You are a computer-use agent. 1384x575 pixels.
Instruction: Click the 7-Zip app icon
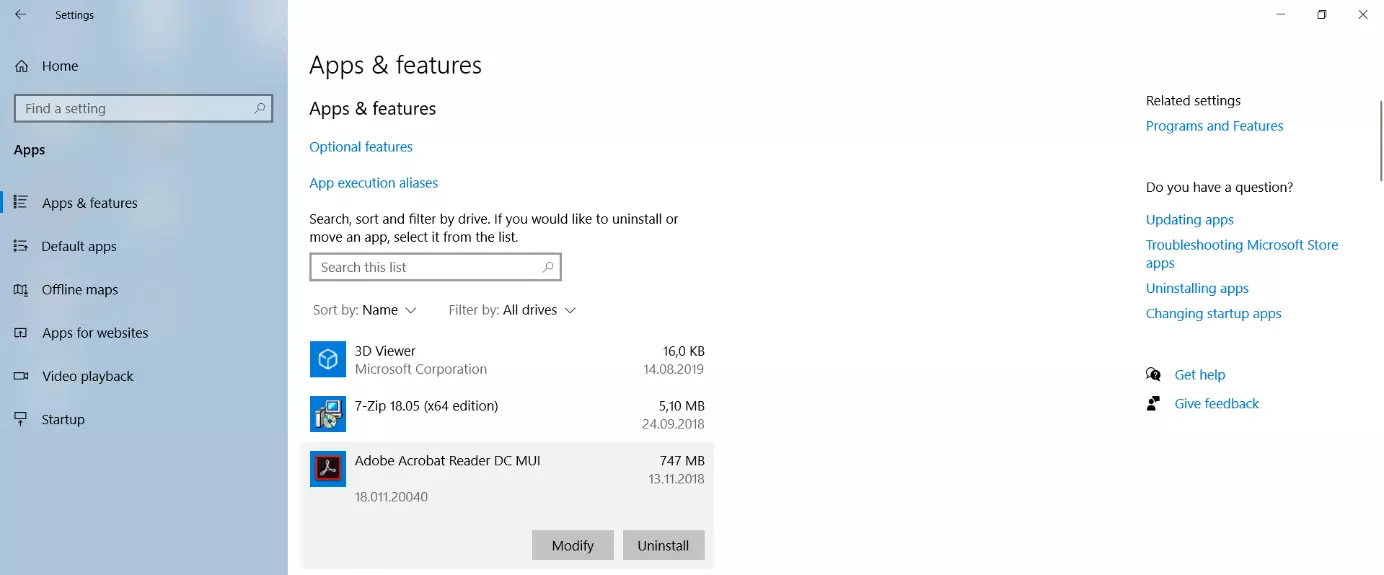point(328,414)
